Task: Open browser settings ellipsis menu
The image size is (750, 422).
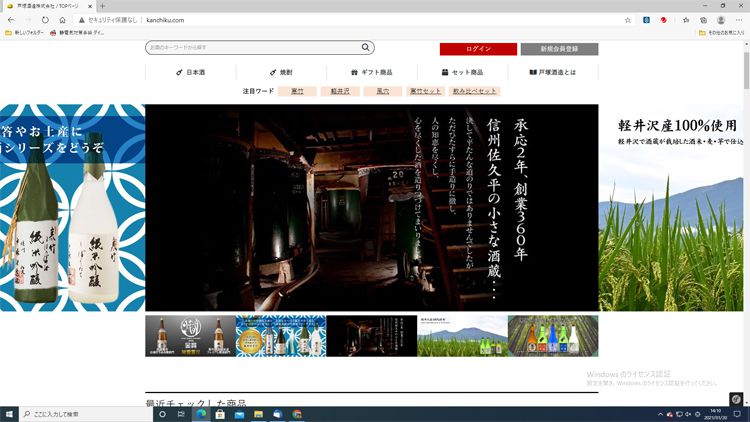Action: [739, 20]
